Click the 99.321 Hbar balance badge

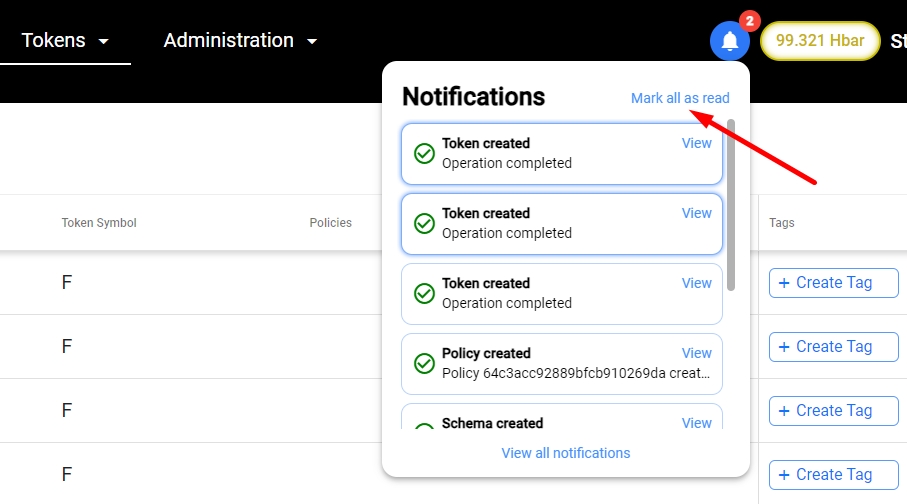pos(820,41)
